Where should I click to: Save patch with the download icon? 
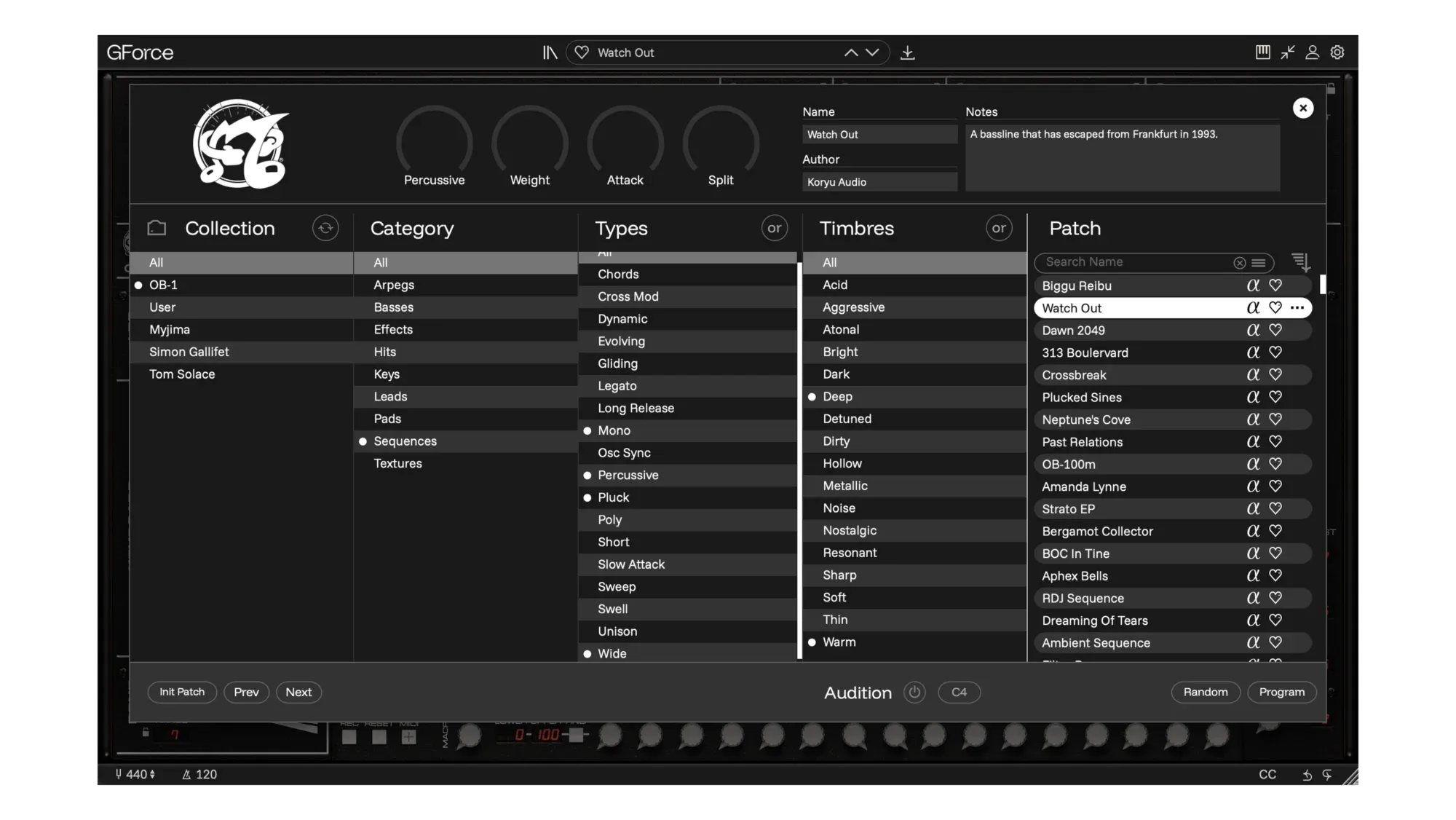pos(907,52)
